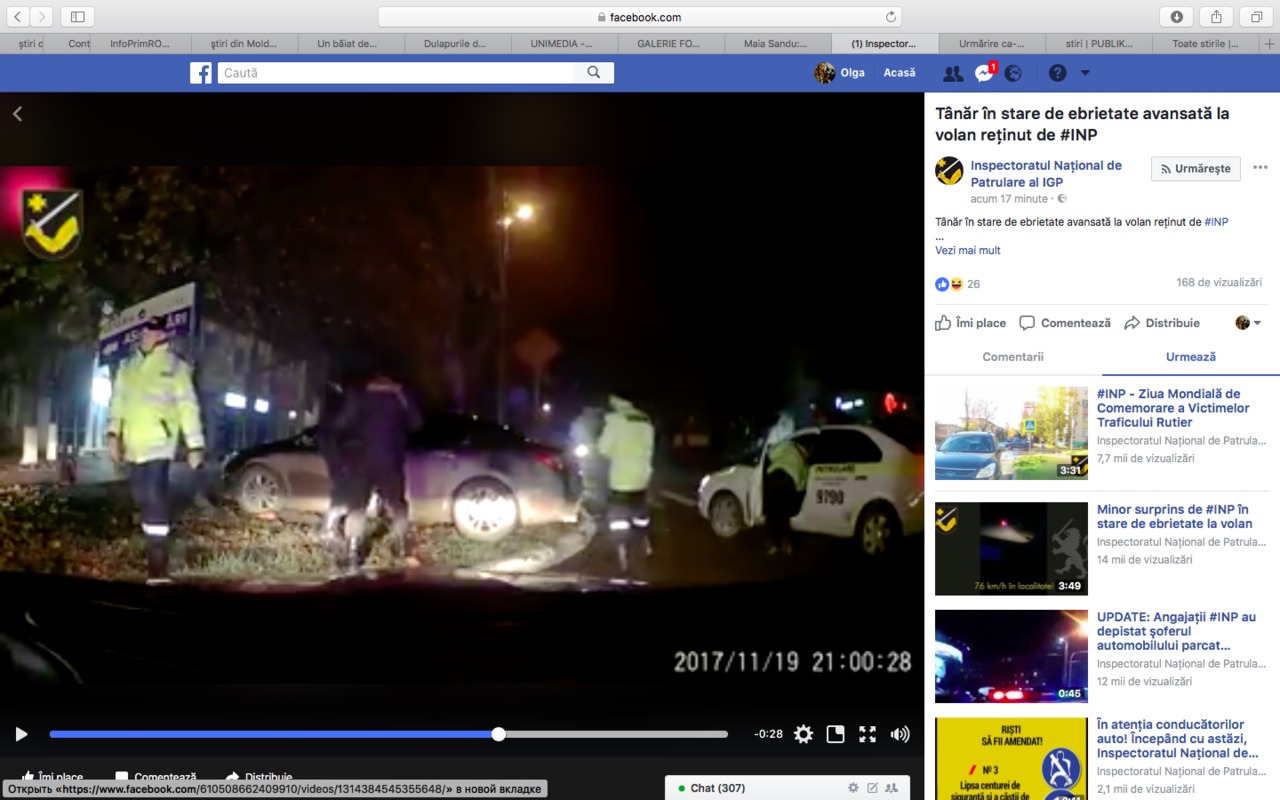Share the video with Distribuie
The image size is (1280, 800).
[x=1162, y=323]
